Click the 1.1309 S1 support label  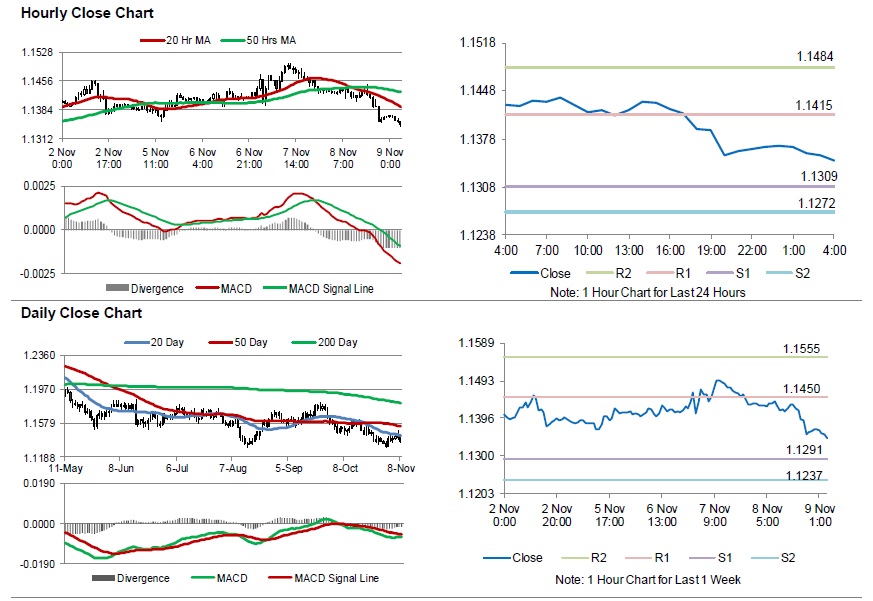click(818, 177)
